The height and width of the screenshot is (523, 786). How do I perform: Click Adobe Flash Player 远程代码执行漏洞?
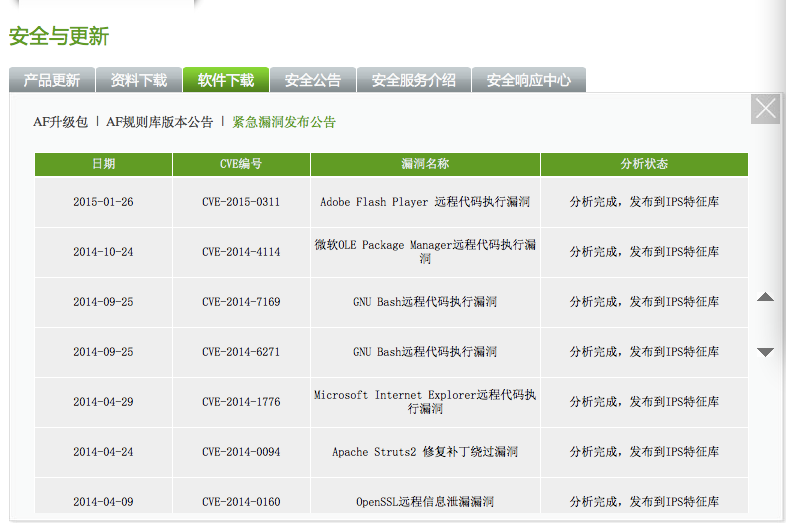click(425, 202)
